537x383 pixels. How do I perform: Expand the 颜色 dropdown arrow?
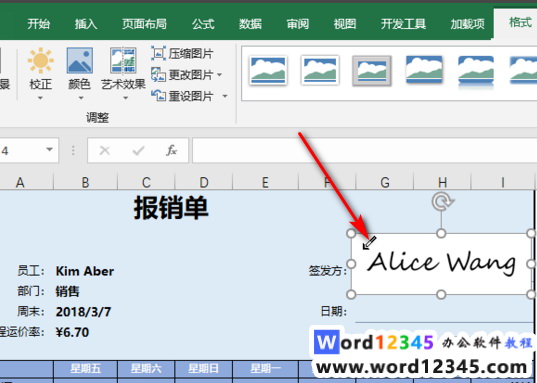81,98
